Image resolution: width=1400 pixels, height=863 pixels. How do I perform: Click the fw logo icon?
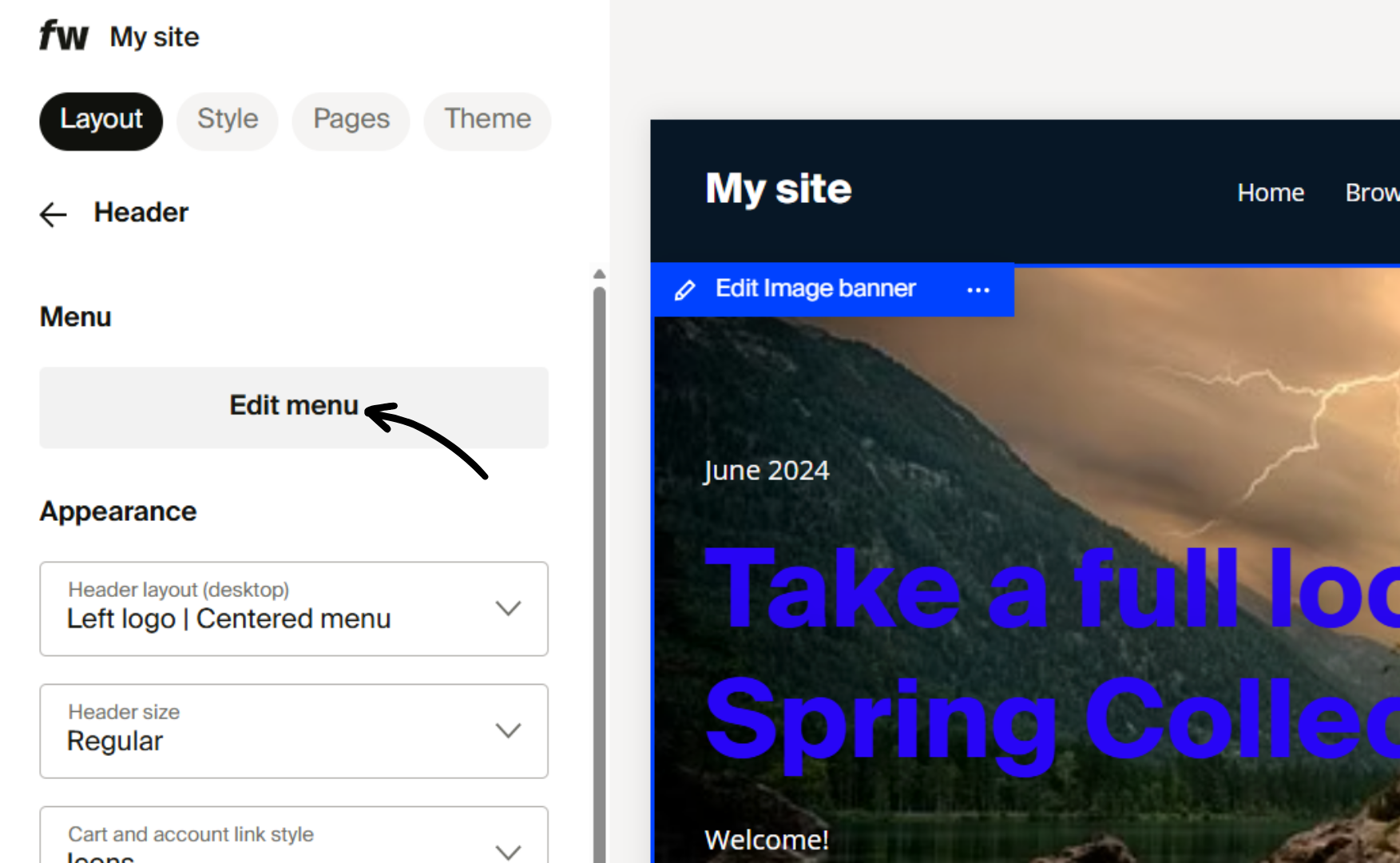pos(63,34)
